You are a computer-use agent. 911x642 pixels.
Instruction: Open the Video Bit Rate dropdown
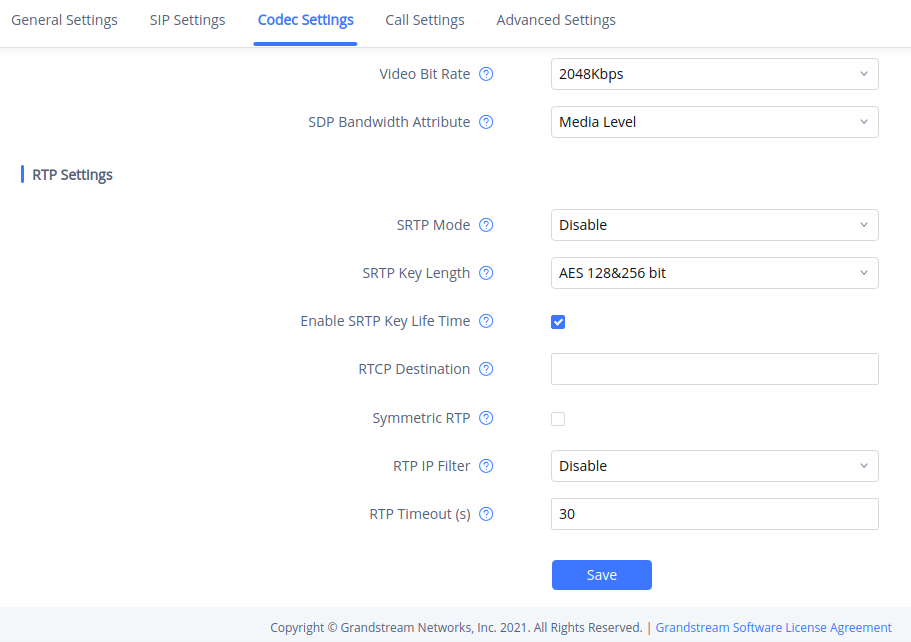714,74
